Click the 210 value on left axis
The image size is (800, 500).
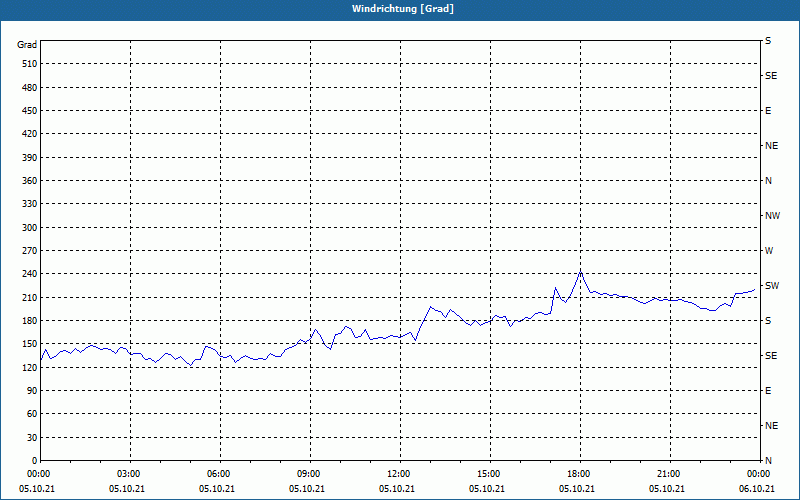[30, 297]
